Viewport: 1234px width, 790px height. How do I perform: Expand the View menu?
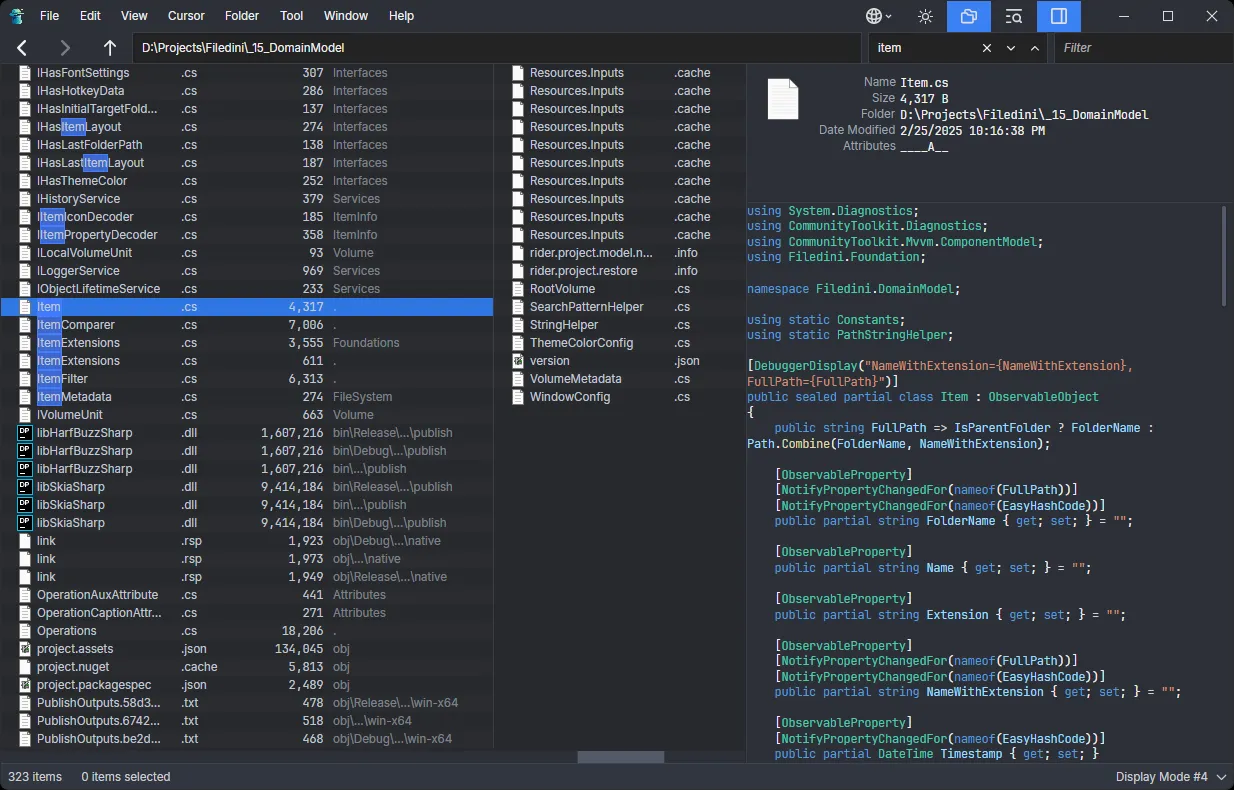pyautogui.click(x=134, y=16)
